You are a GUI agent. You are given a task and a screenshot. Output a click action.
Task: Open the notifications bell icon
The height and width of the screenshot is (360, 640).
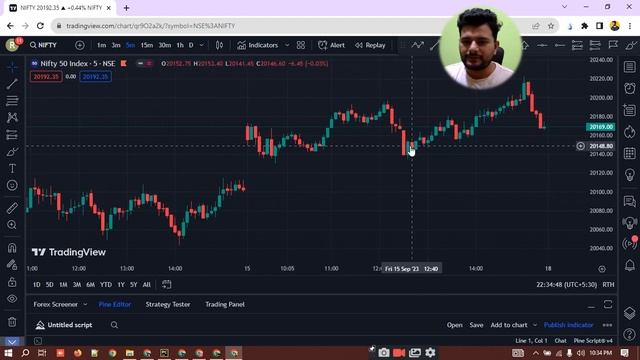[630, 265]
